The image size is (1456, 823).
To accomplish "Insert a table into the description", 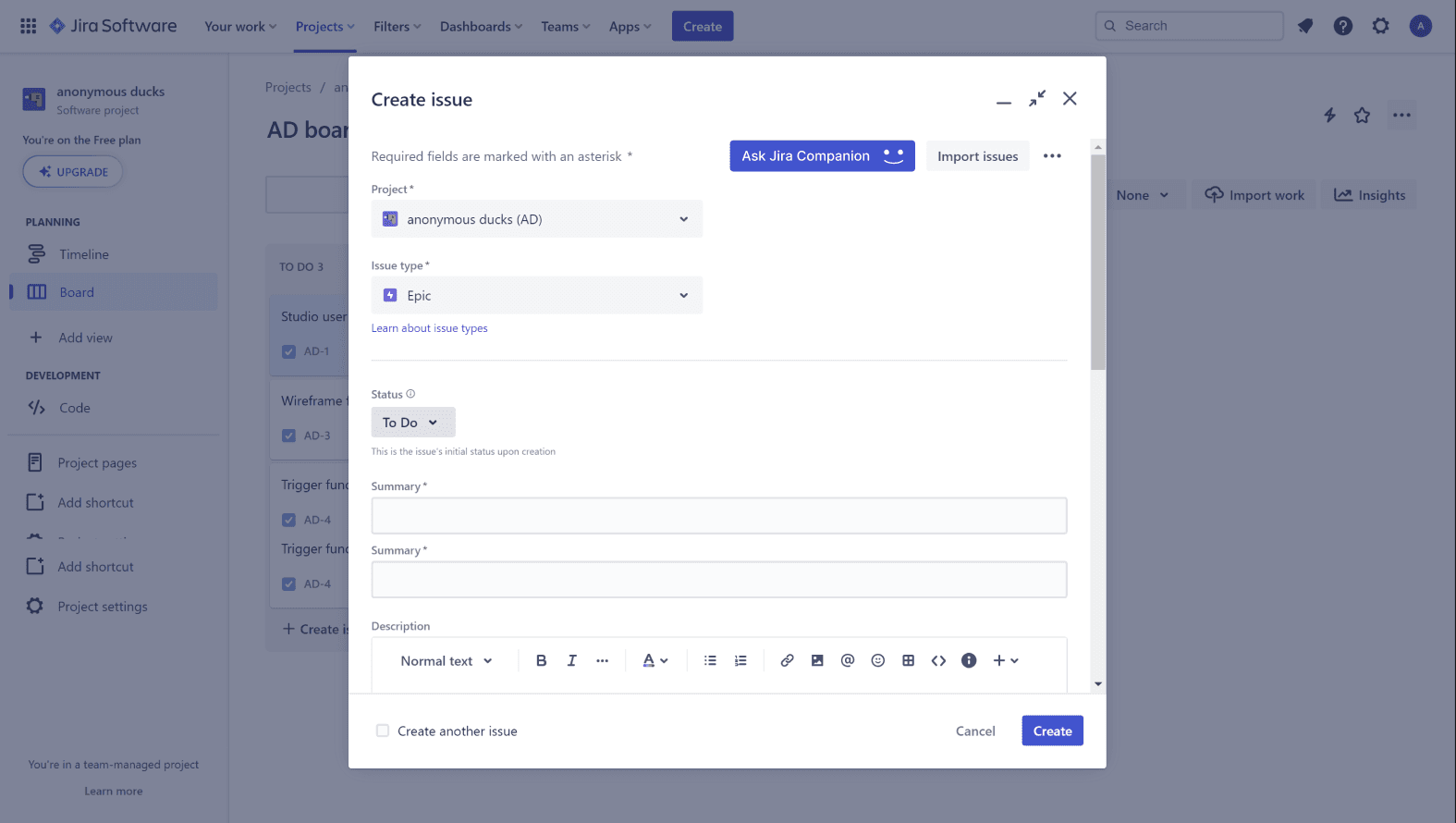I will click(x=909, y=660).
